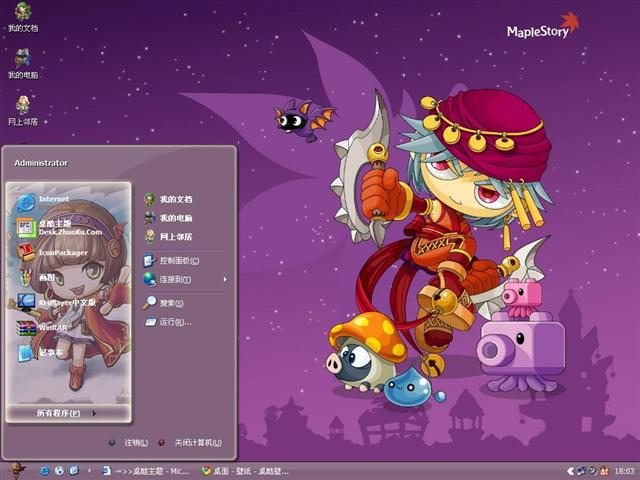
Task: Launch KMPlayer中文版
Action: point(56,302)
